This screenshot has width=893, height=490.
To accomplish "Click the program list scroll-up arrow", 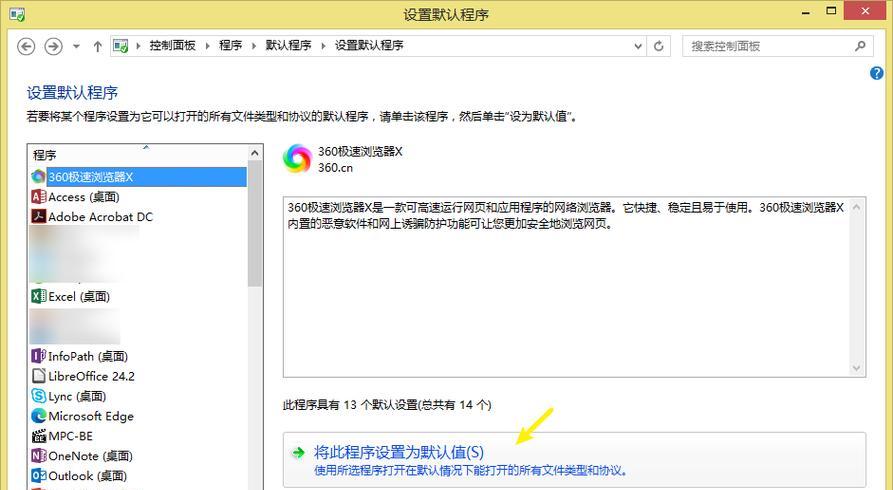I will [x=255, y=153].
